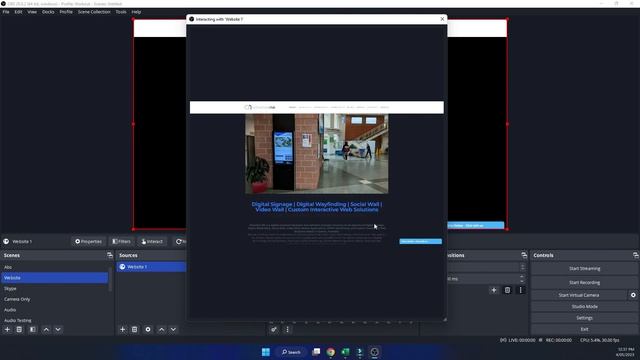Open scene filters icon in Scenes toolbar
The width and height of the screenshot is (640, 360).
point(33,329)
